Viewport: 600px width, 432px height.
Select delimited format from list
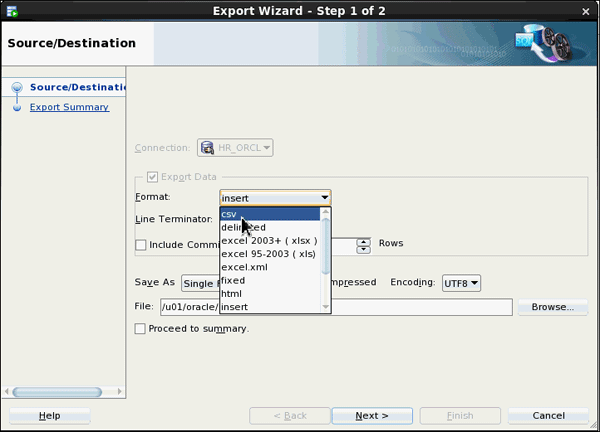click(x=270, y=227)
